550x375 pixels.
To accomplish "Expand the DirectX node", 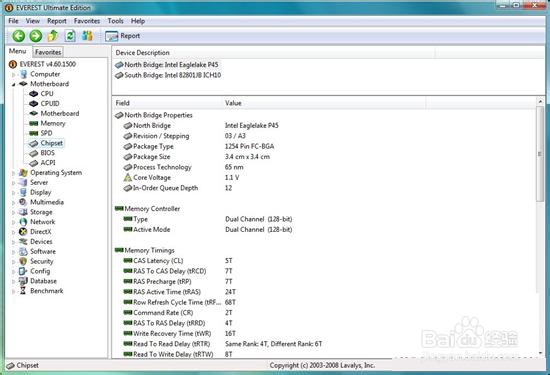I will (x=13, y=232).
